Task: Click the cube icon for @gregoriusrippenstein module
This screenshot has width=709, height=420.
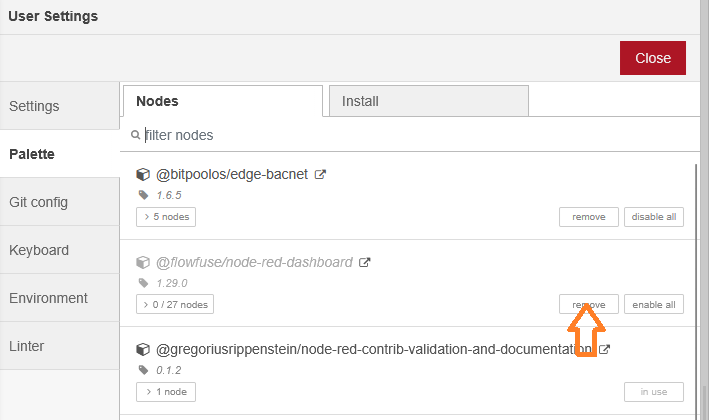Action: [x=143, y=350]
